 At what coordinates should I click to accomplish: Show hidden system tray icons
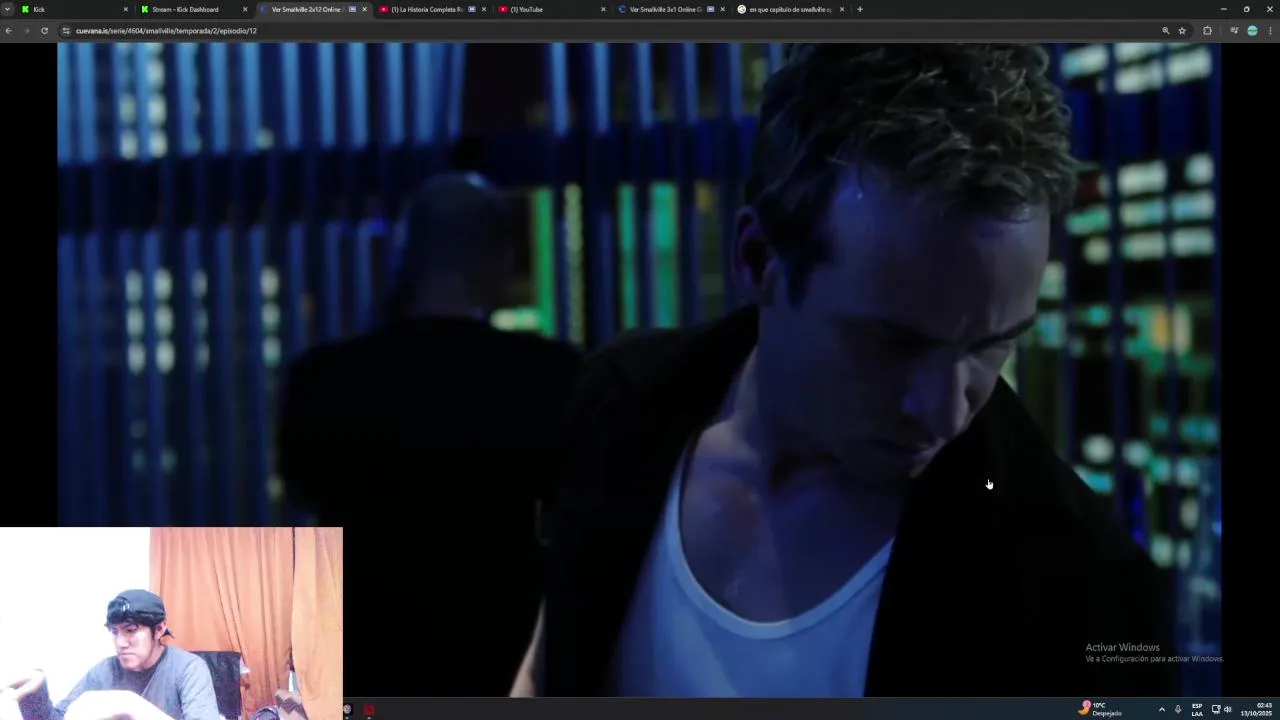pos(1161,709)
